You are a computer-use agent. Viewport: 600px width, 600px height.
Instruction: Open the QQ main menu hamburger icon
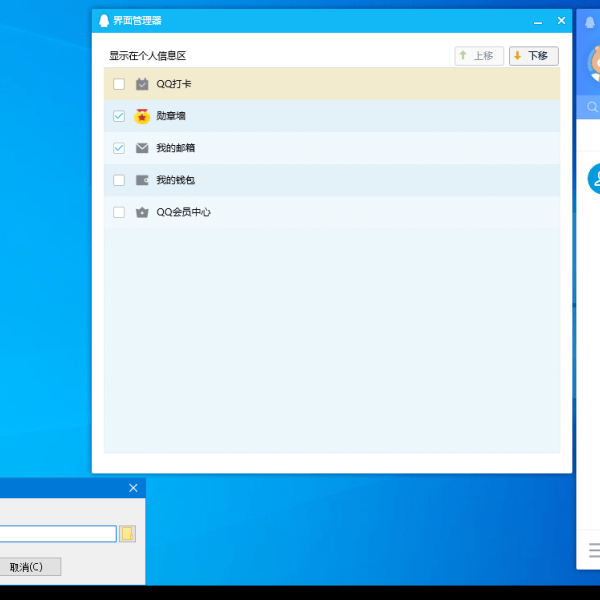[x=594, y=550]
